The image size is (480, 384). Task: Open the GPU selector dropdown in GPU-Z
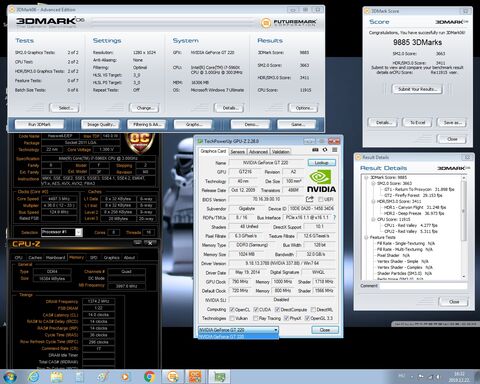pos(238,330)
